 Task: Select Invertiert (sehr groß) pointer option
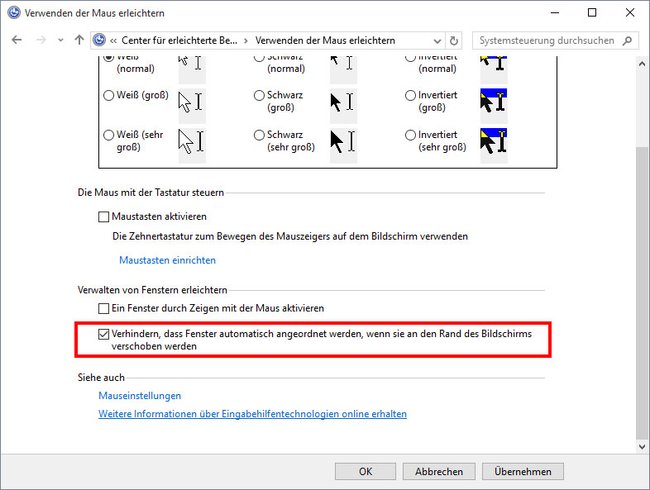pos(410,135)
